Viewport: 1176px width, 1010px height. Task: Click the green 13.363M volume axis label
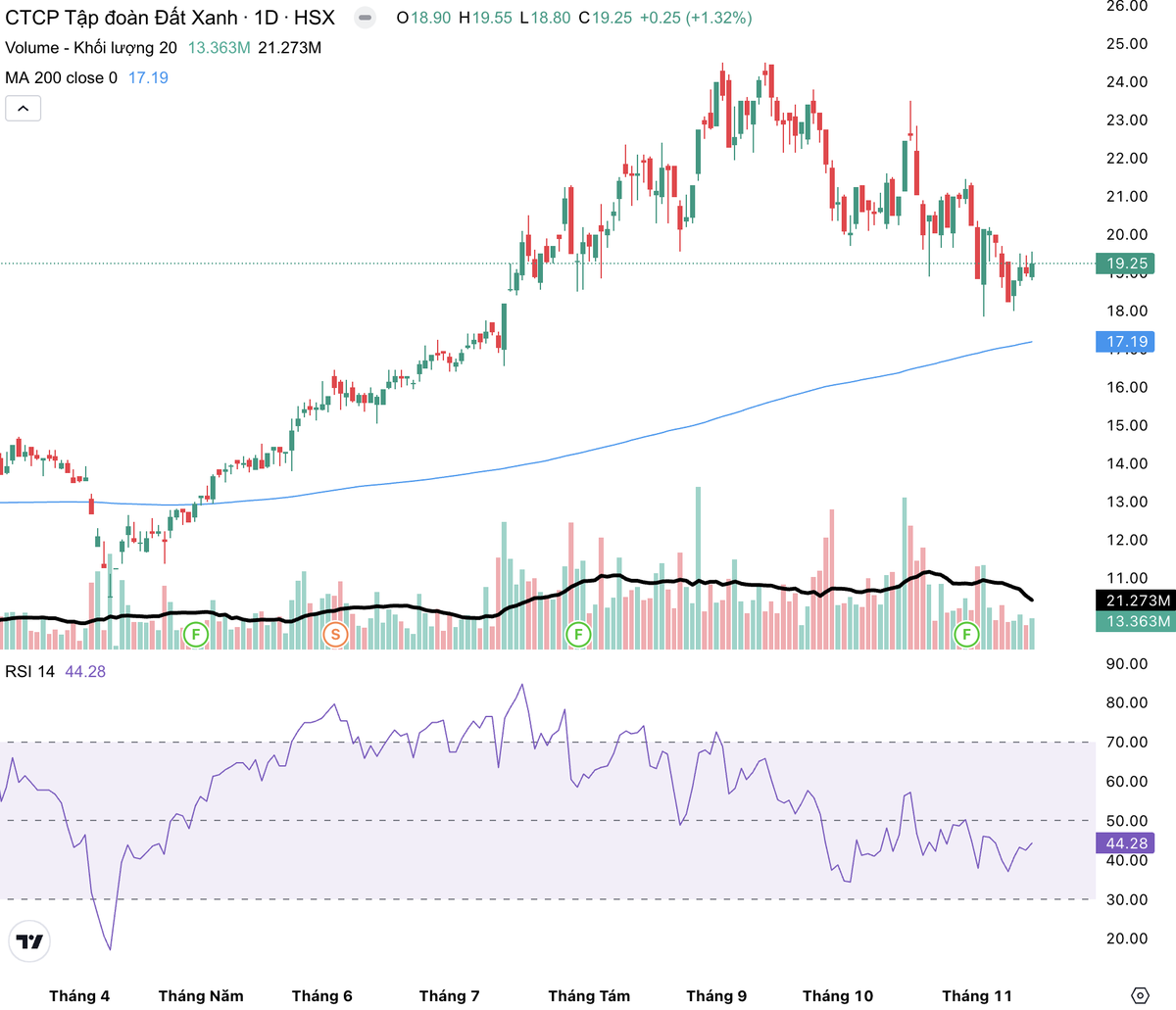1137,622
